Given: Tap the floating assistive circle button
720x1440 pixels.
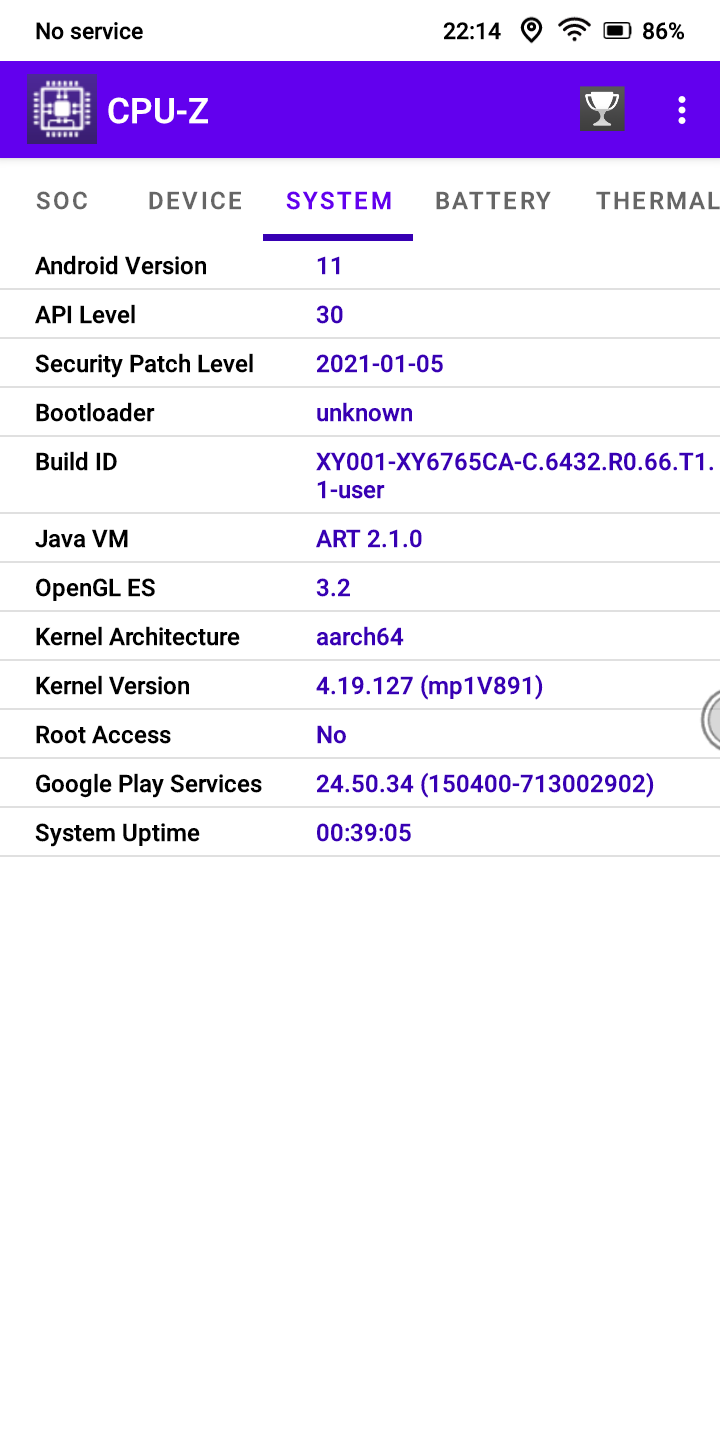Looking at the screenshot, I should click(x=711, y=720).
